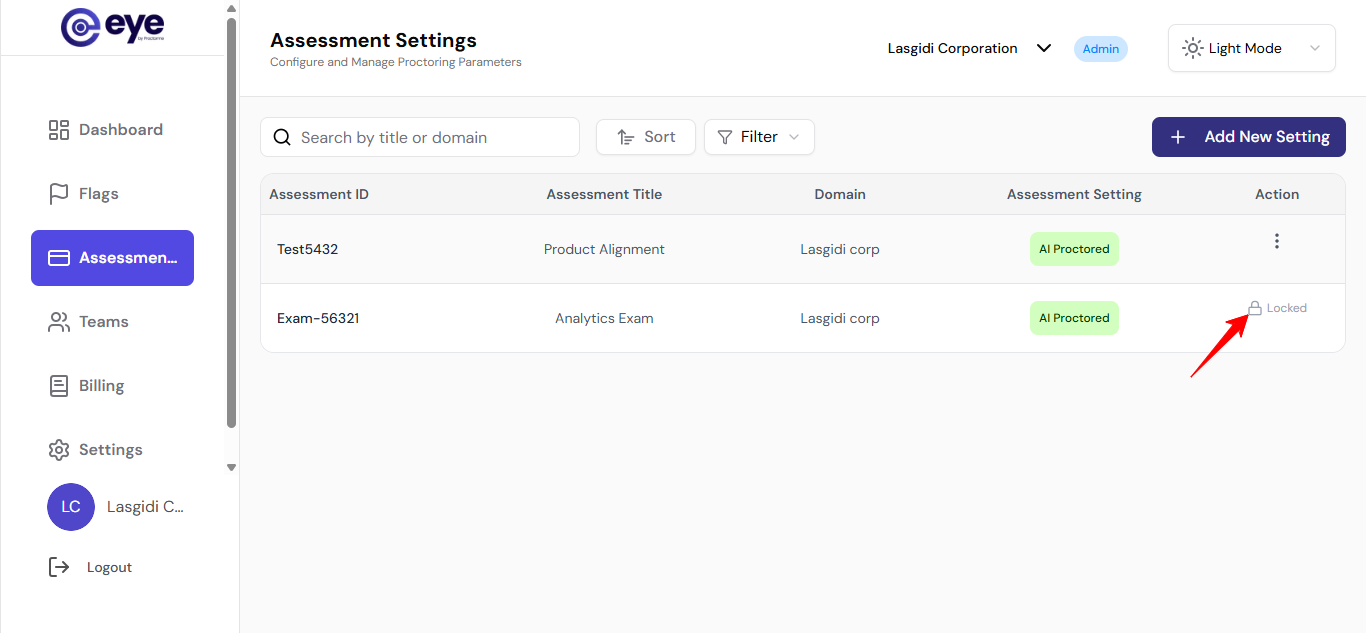The image size is (1366, 633).
Task: Click the Locked padlock icon for Exam-56321
Action: coord(1255,308)
